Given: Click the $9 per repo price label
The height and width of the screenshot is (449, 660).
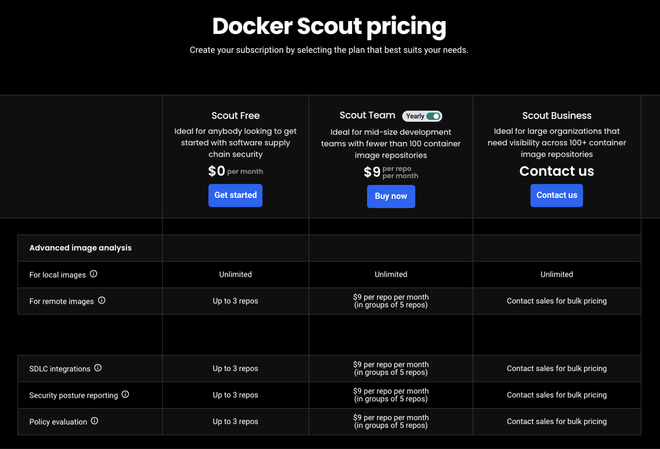Looking at the screenshot, I should tap(391, 172).
